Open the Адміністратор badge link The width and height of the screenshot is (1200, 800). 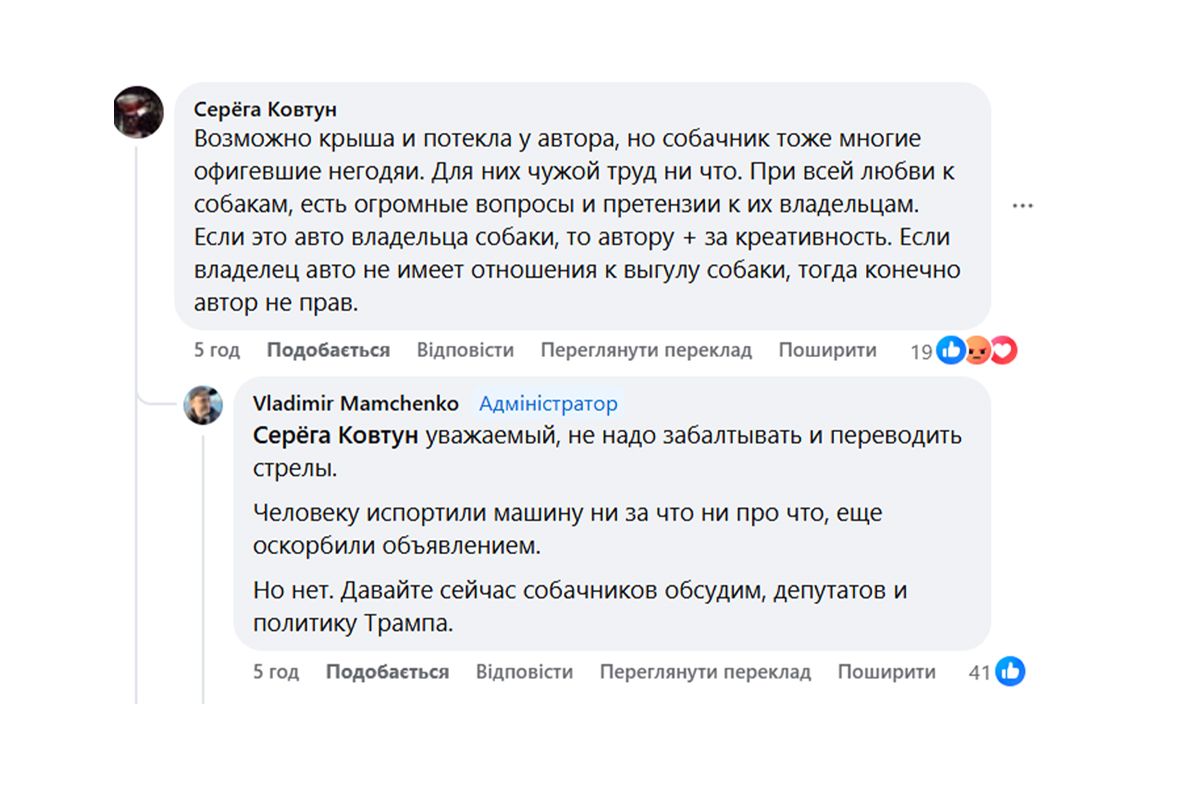[550, 403]
